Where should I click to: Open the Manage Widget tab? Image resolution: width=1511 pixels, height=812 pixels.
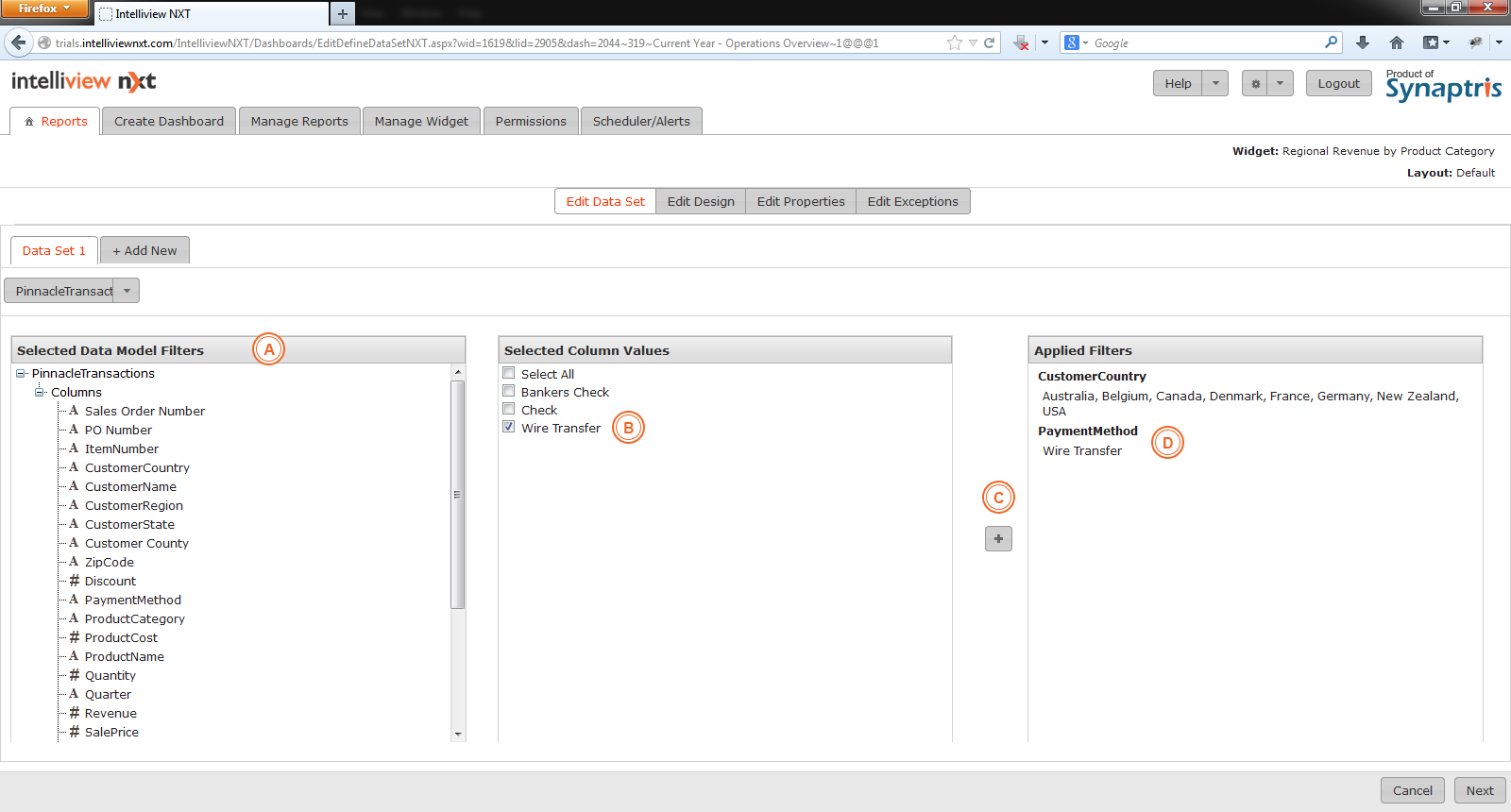coord(421,121)
